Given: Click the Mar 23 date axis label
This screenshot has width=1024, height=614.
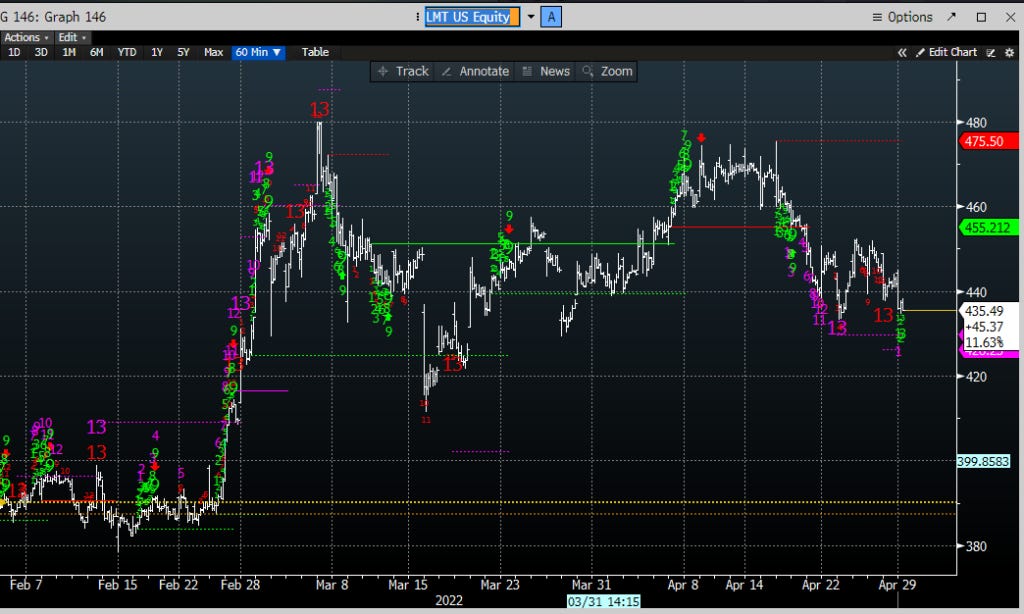Looking at the screenshot, I should [x=500, y=585].
